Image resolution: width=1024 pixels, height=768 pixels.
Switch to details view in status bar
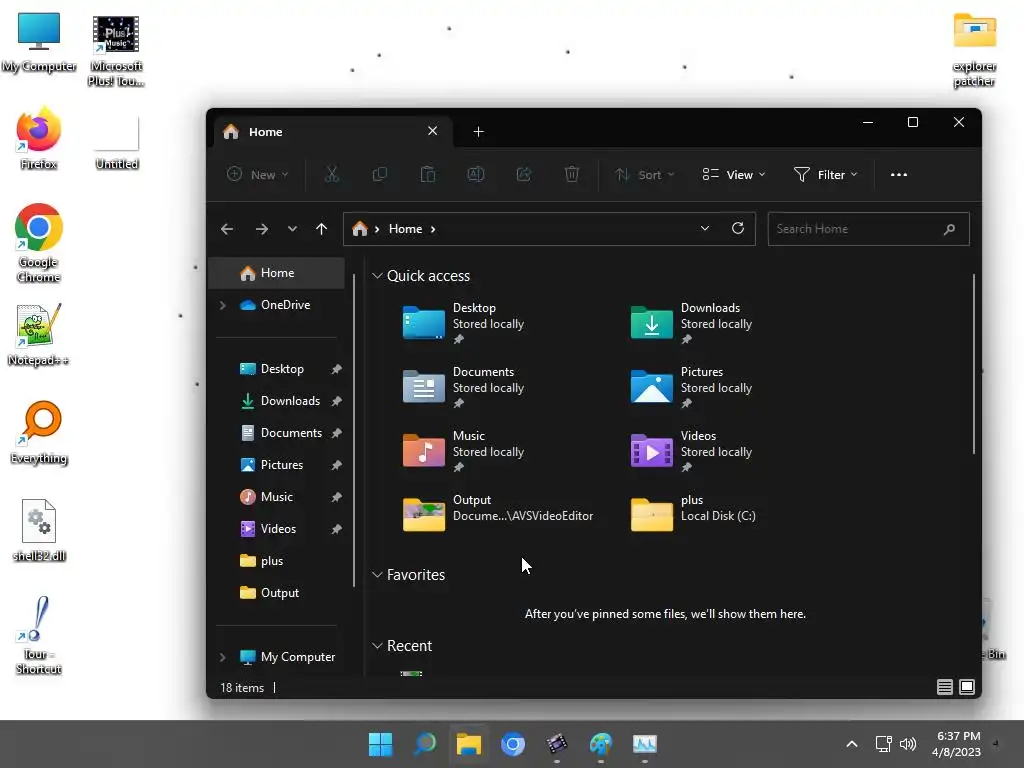click(944, 687)
